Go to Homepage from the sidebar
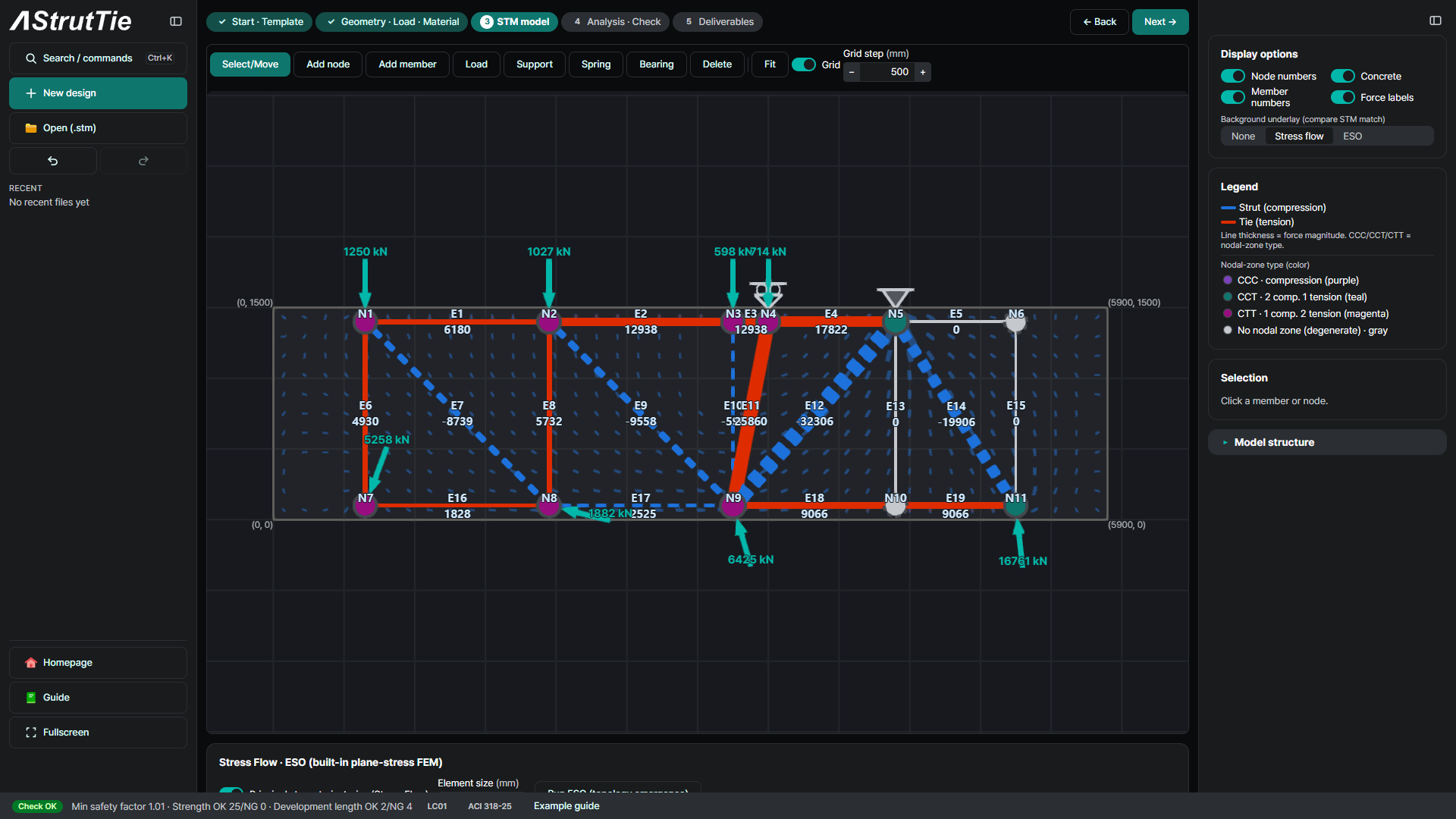The width and height of the screenshot is (1456, 819). pyautogui.click(x=98, y=663)
